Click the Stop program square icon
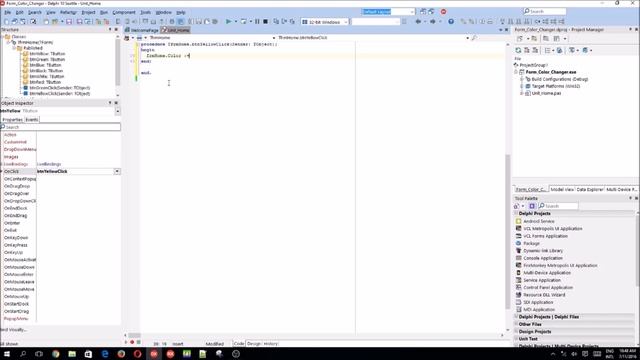This screenshot has height=360, width=640. pyautogui.click(x=265, y=22)
